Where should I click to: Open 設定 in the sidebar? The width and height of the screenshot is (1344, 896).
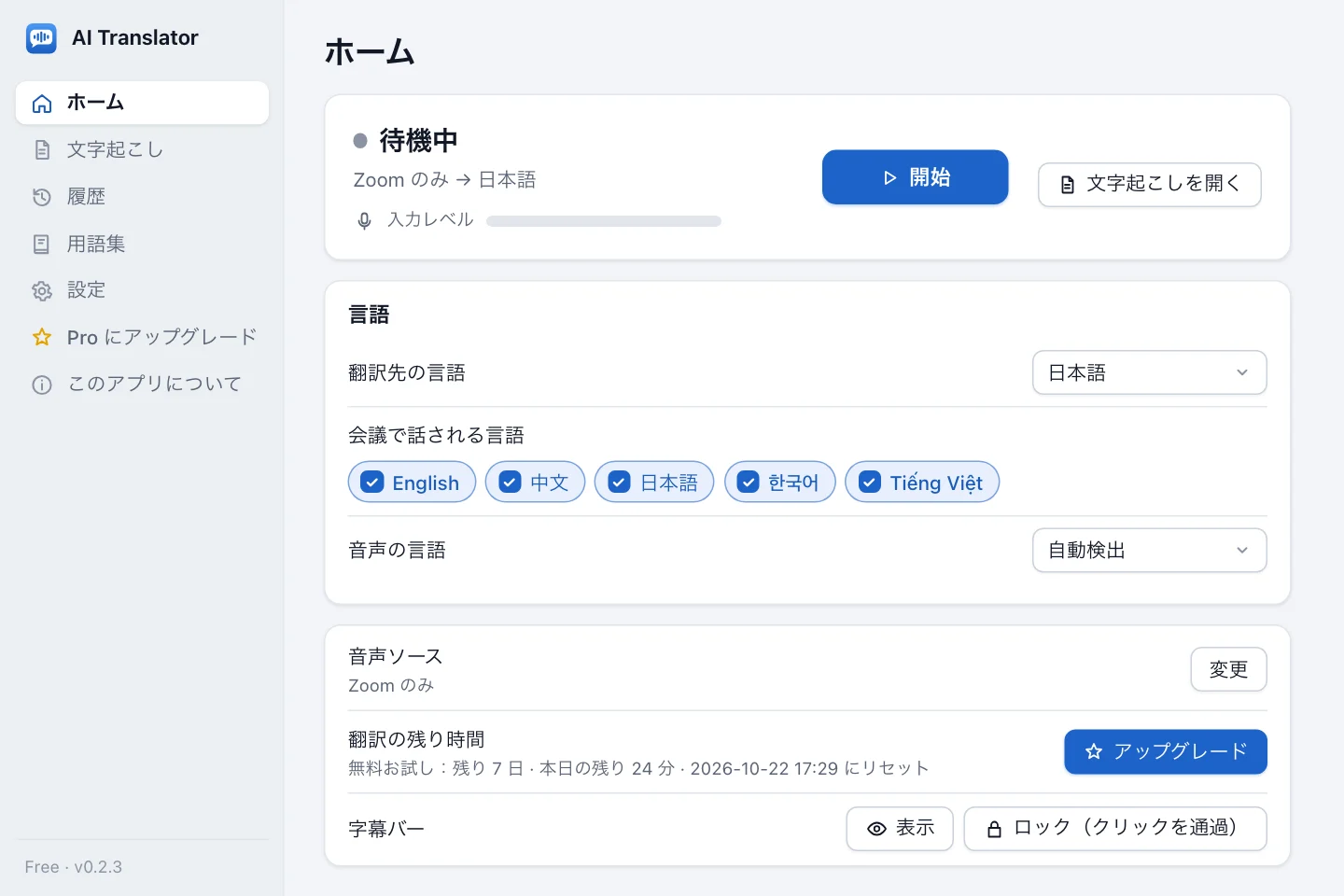(x=142, y=291)
